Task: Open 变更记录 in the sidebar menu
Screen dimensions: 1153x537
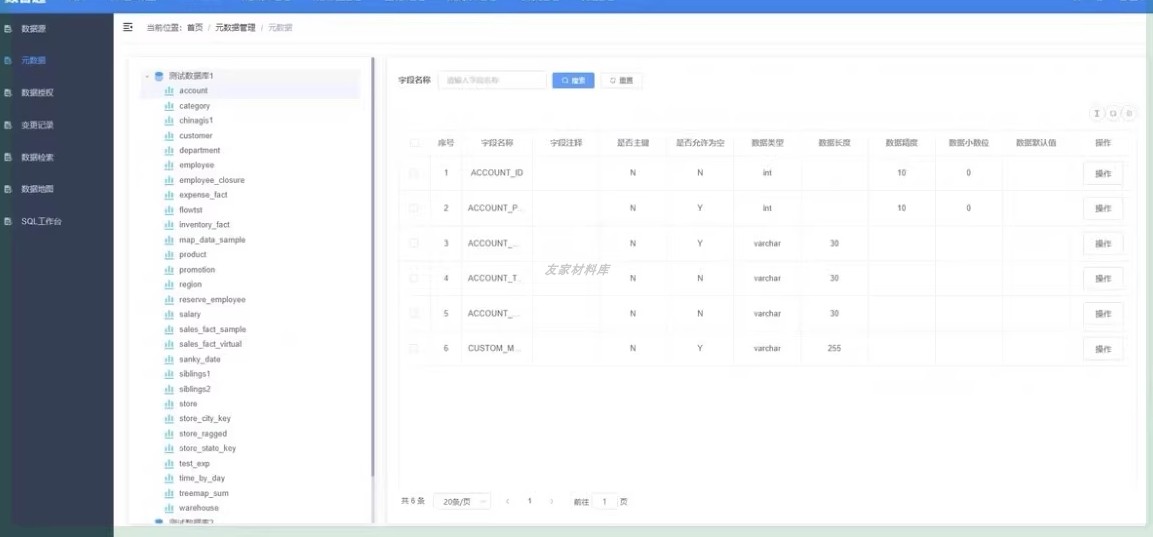Action: (37, 125)
